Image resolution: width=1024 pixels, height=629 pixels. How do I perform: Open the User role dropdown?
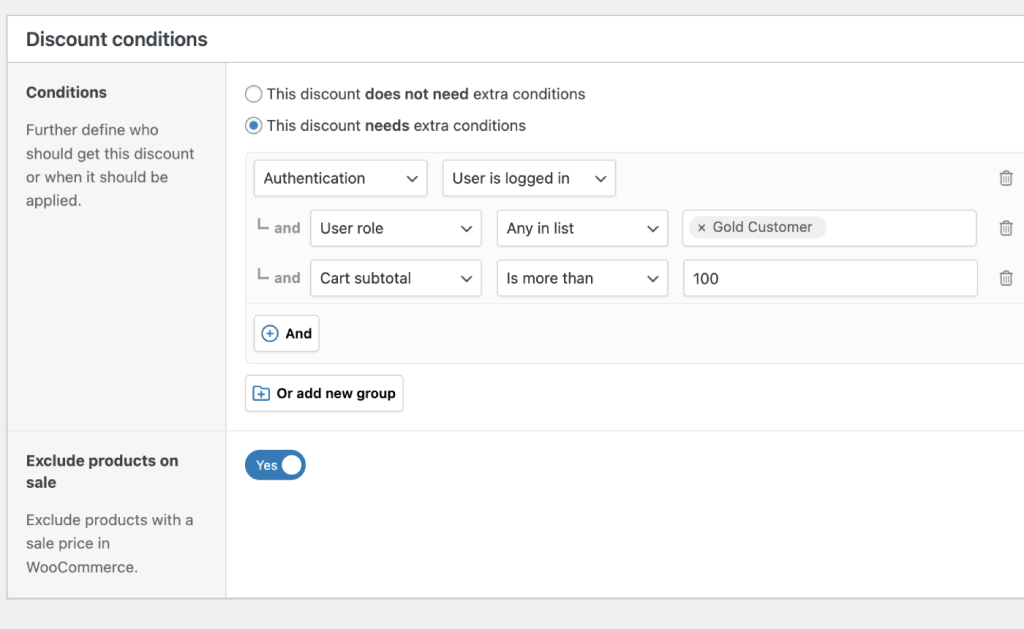(395, 227)
